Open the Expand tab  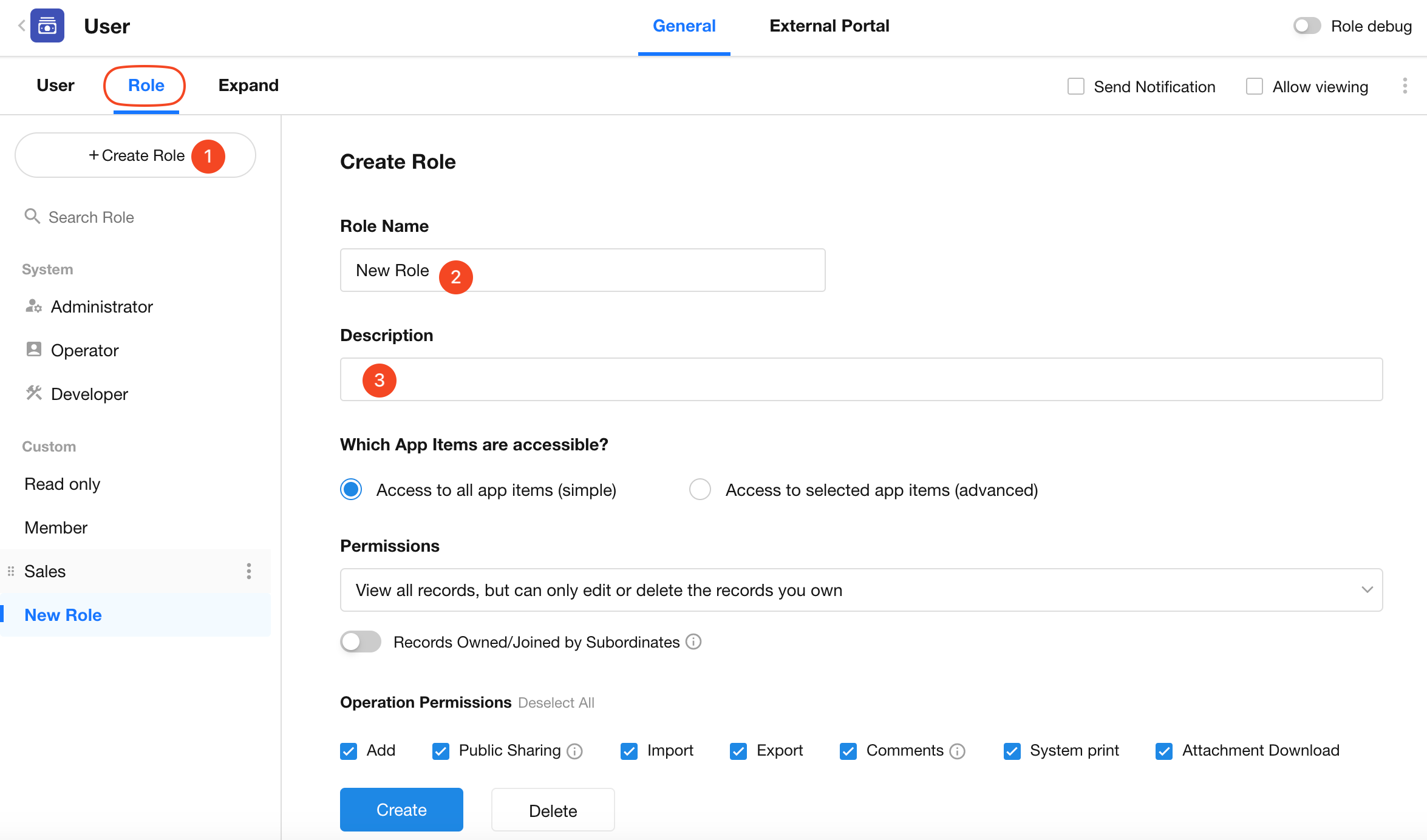[x=248, y=85]
